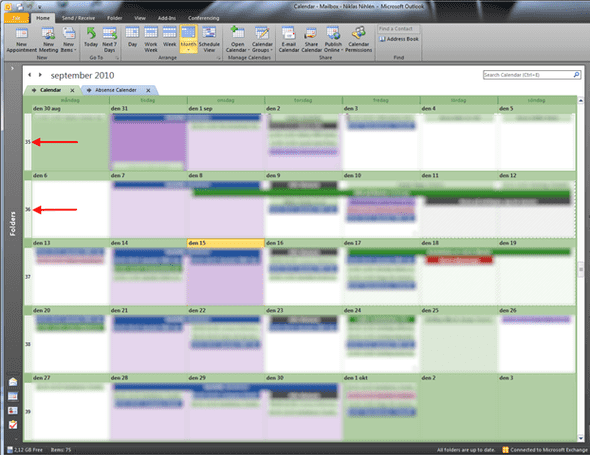Open the Address Book
Image resolution: width=590 pixels, height=455 pixels.
(x=399, y=39)
